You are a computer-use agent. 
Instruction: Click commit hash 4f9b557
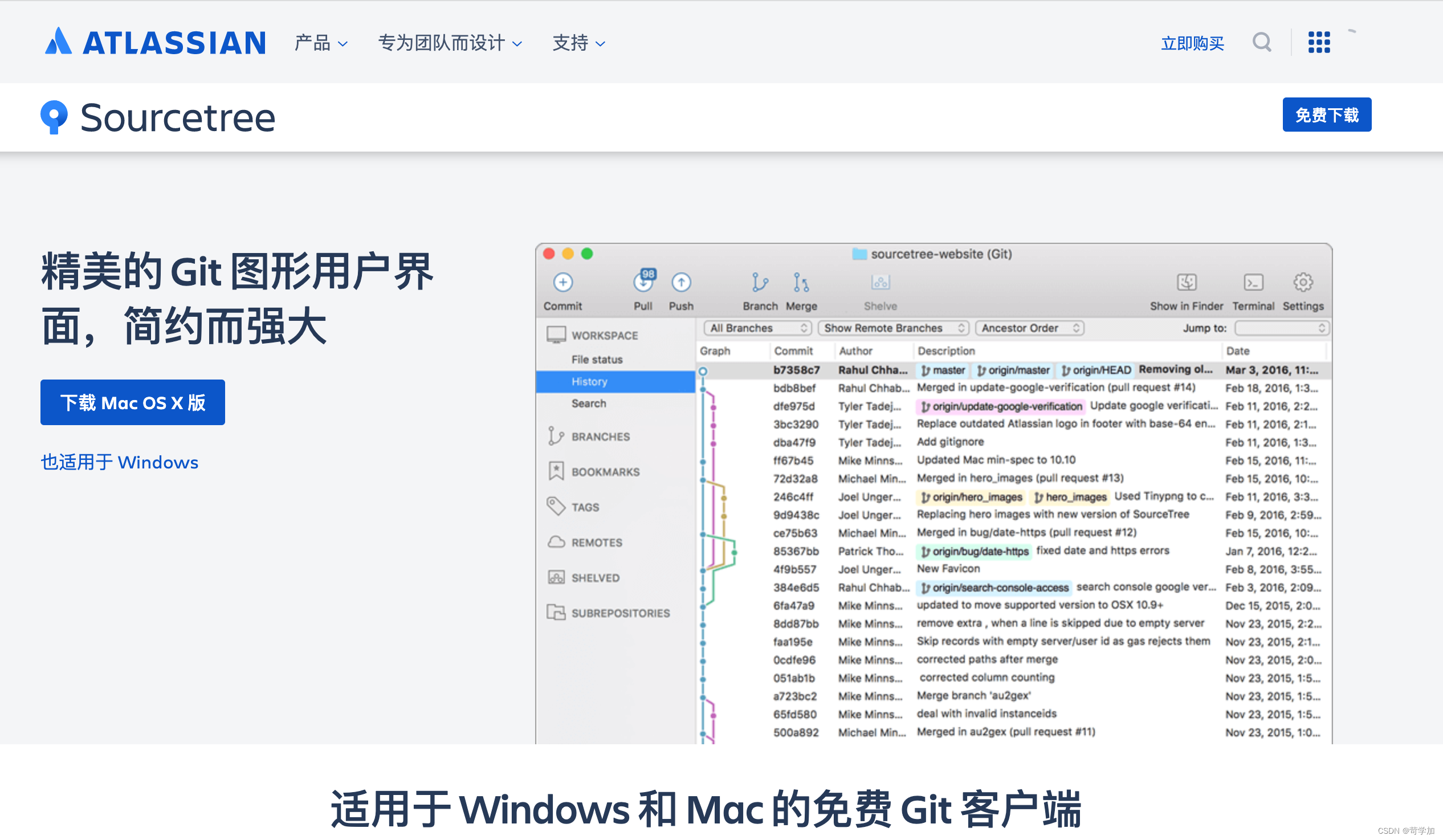[x=794, y=569]
